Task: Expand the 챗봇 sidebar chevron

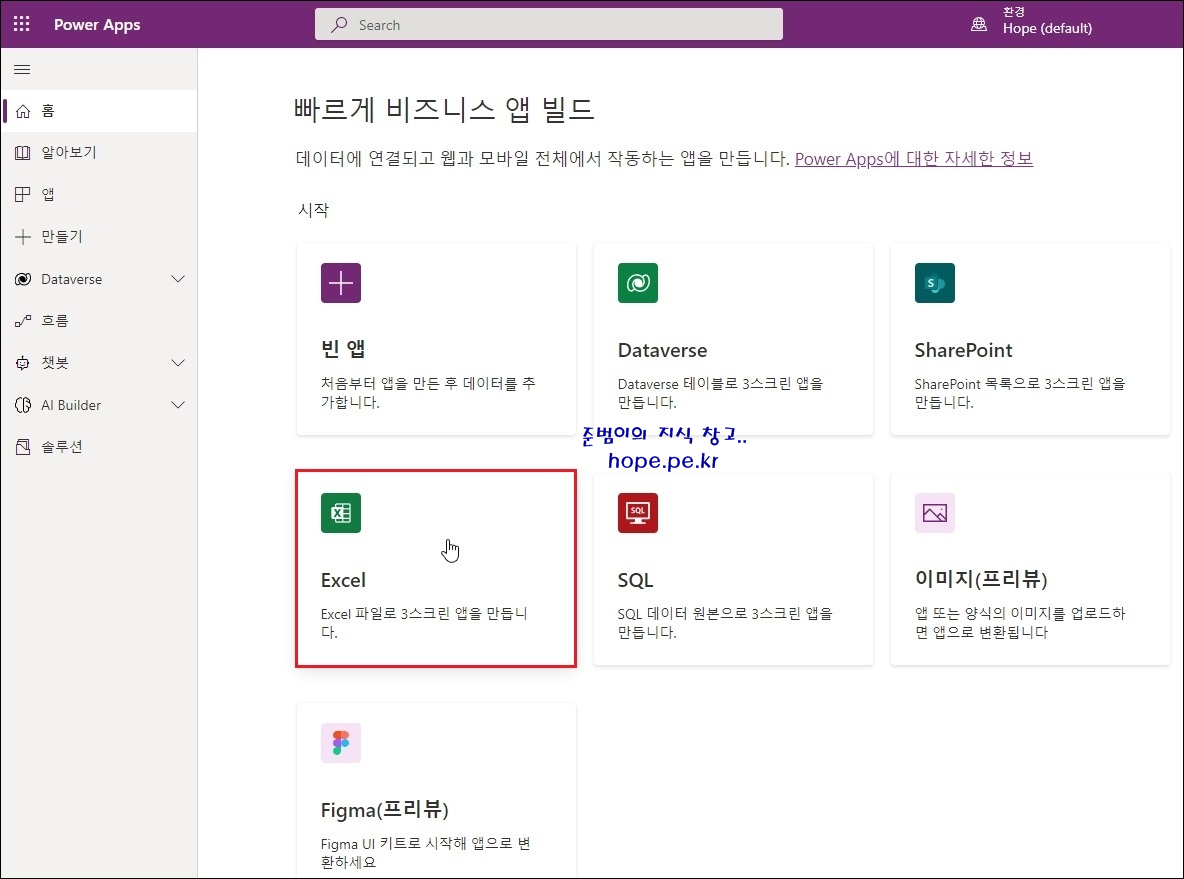Action: [178, 362]
